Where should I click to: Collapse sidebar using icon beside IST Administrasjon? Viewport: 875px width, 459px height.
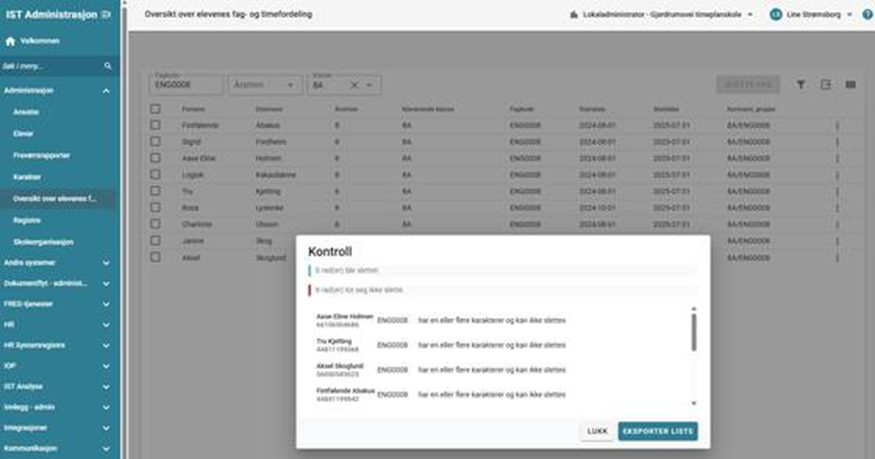pyautogui.click(x=106, y=15)
